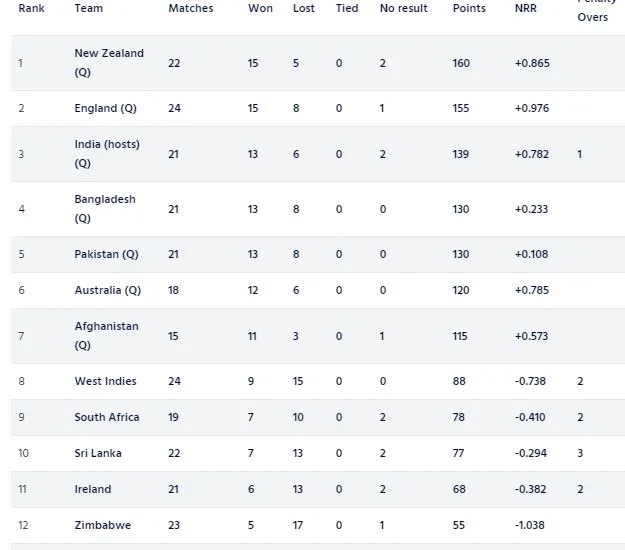This screenshot has width=625, height=550.
Task: Click the Pakistan (Q) team name
Action: (x=106, y=254)
